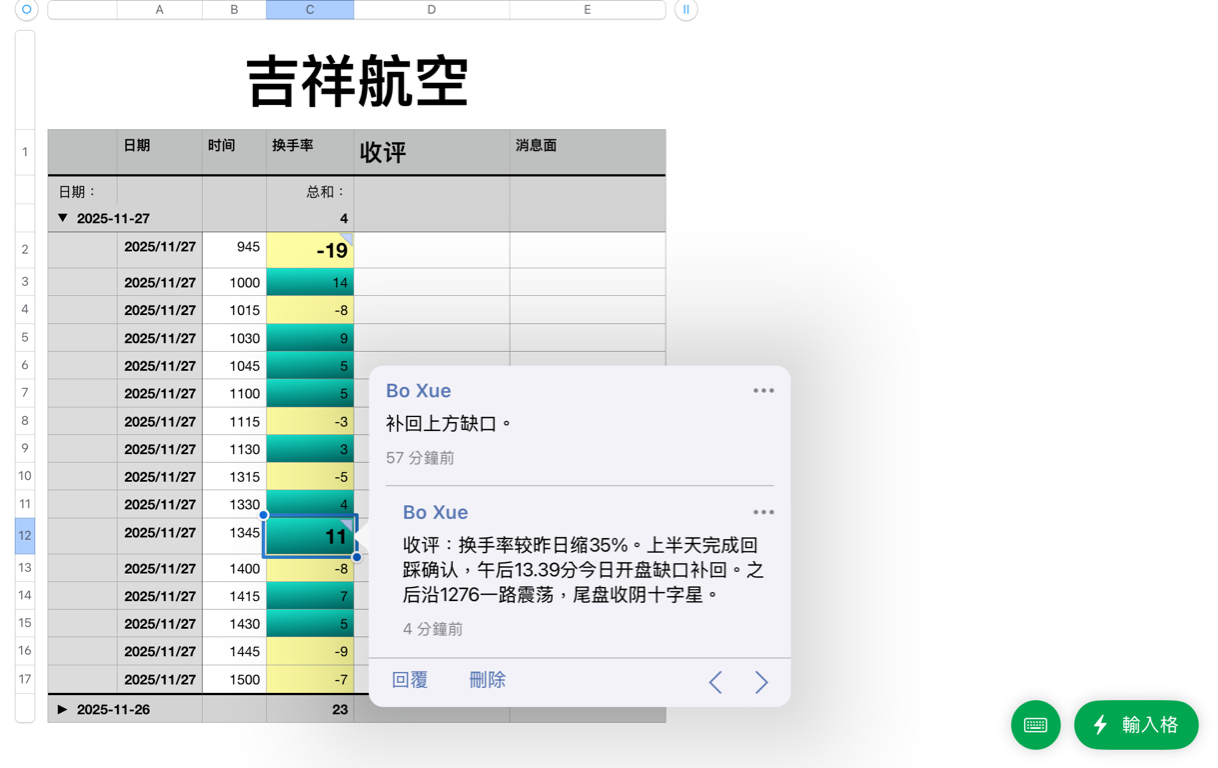Select the -19 cell with comment marker
Image resolution: width=1218 pixels, height=768 pixels.
point(310,250)
